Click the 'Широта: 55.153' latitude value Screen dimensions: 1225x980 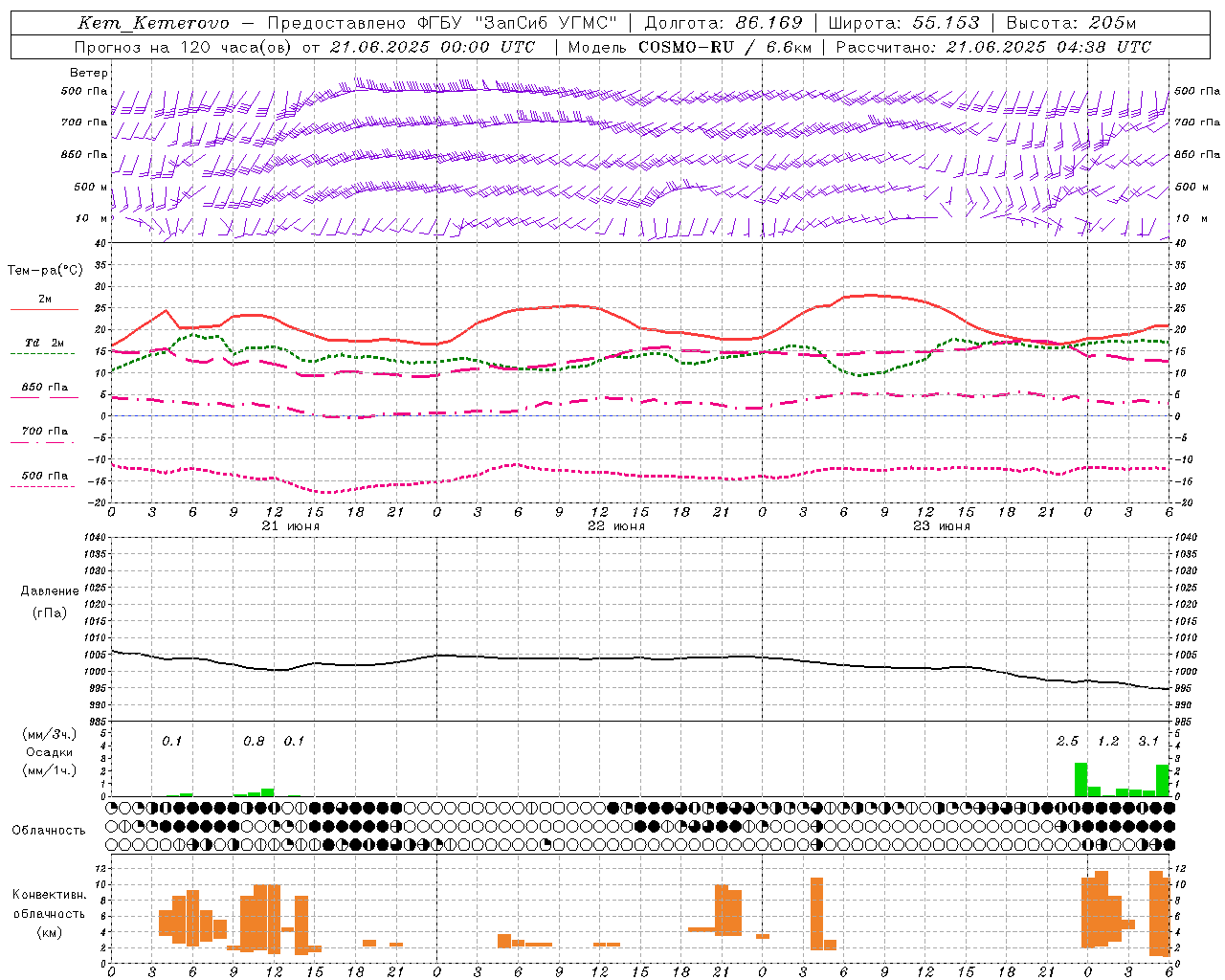pos(904,23)
